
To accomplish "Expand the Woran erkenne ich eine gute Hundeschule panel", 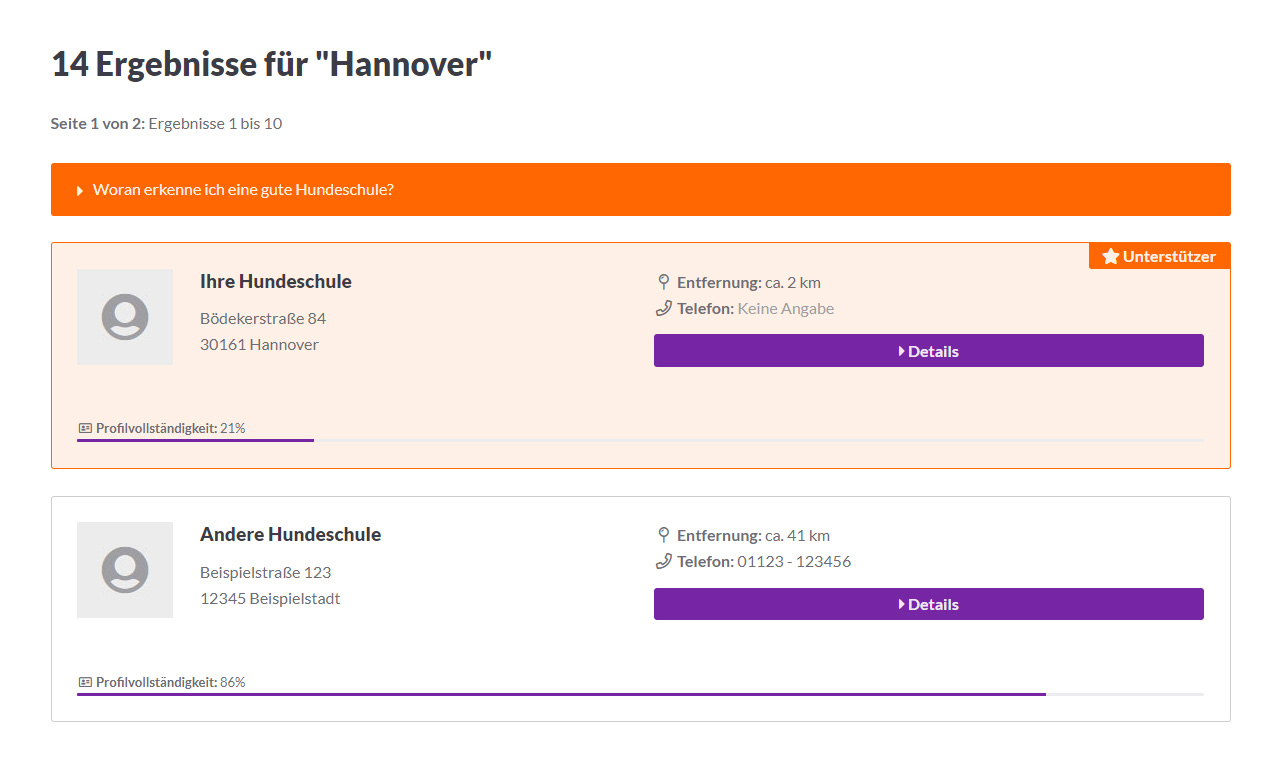I will (x=243, y=189).
